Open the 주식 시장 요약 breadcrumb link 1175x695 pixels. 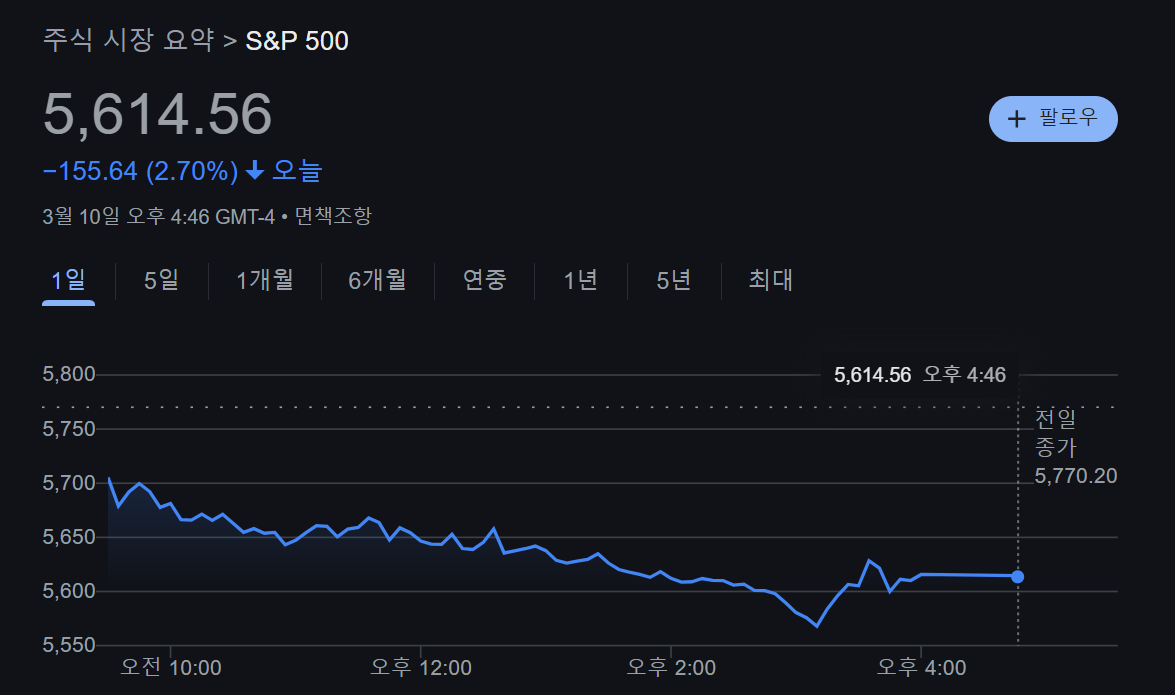click(x=128, y=40)
